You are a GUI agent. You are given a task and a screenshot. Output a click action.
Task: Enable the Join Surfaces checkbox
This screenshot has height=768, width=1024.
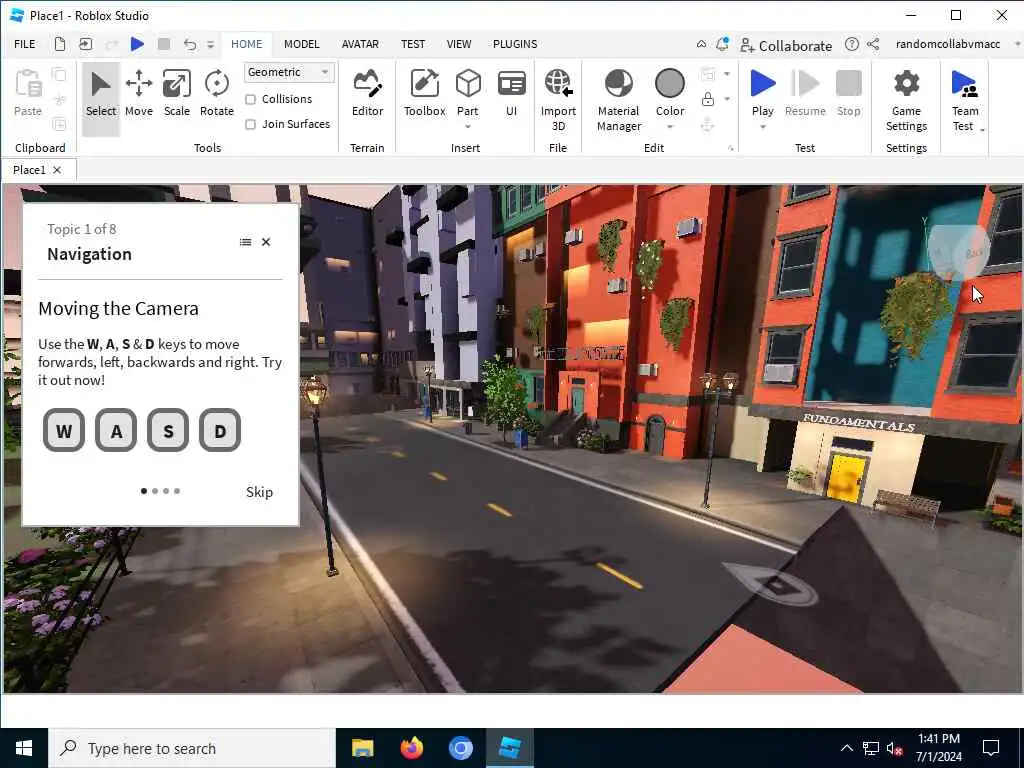click(x=250, y=124)
